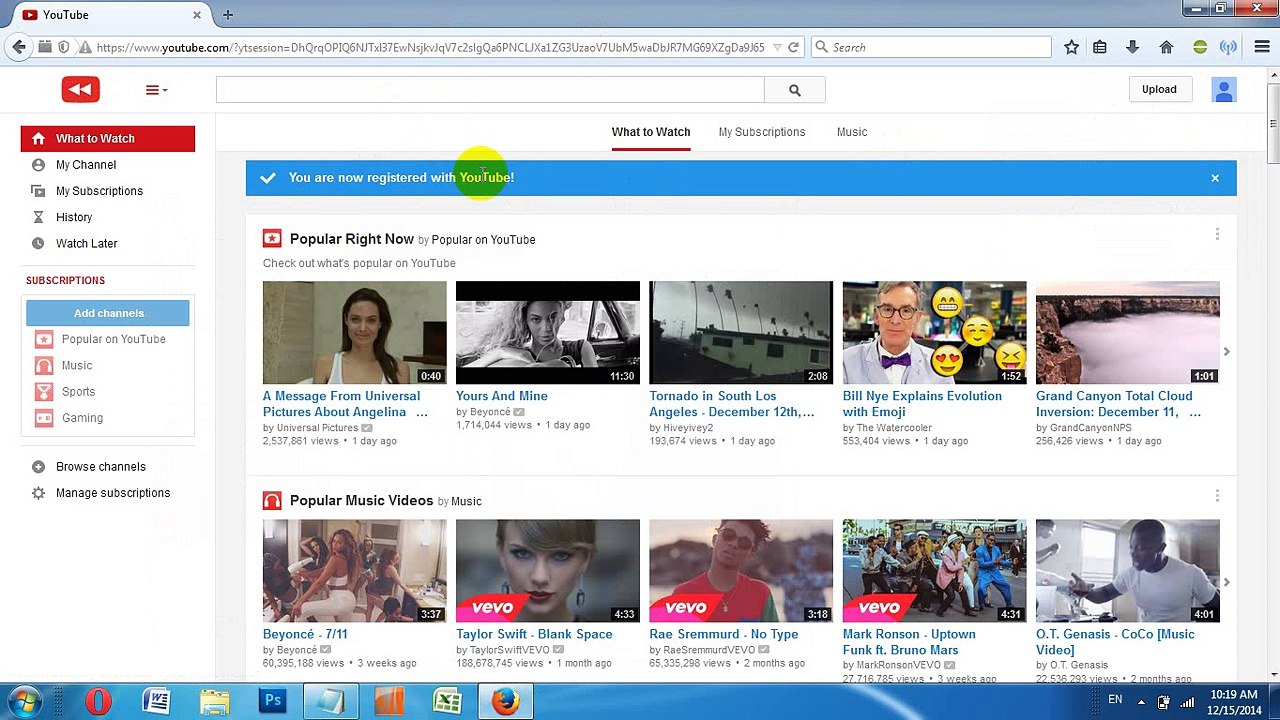Screen dimensions: 1280x720
Task: Switch to My Subscriptions tab
Action: (762, 132)
